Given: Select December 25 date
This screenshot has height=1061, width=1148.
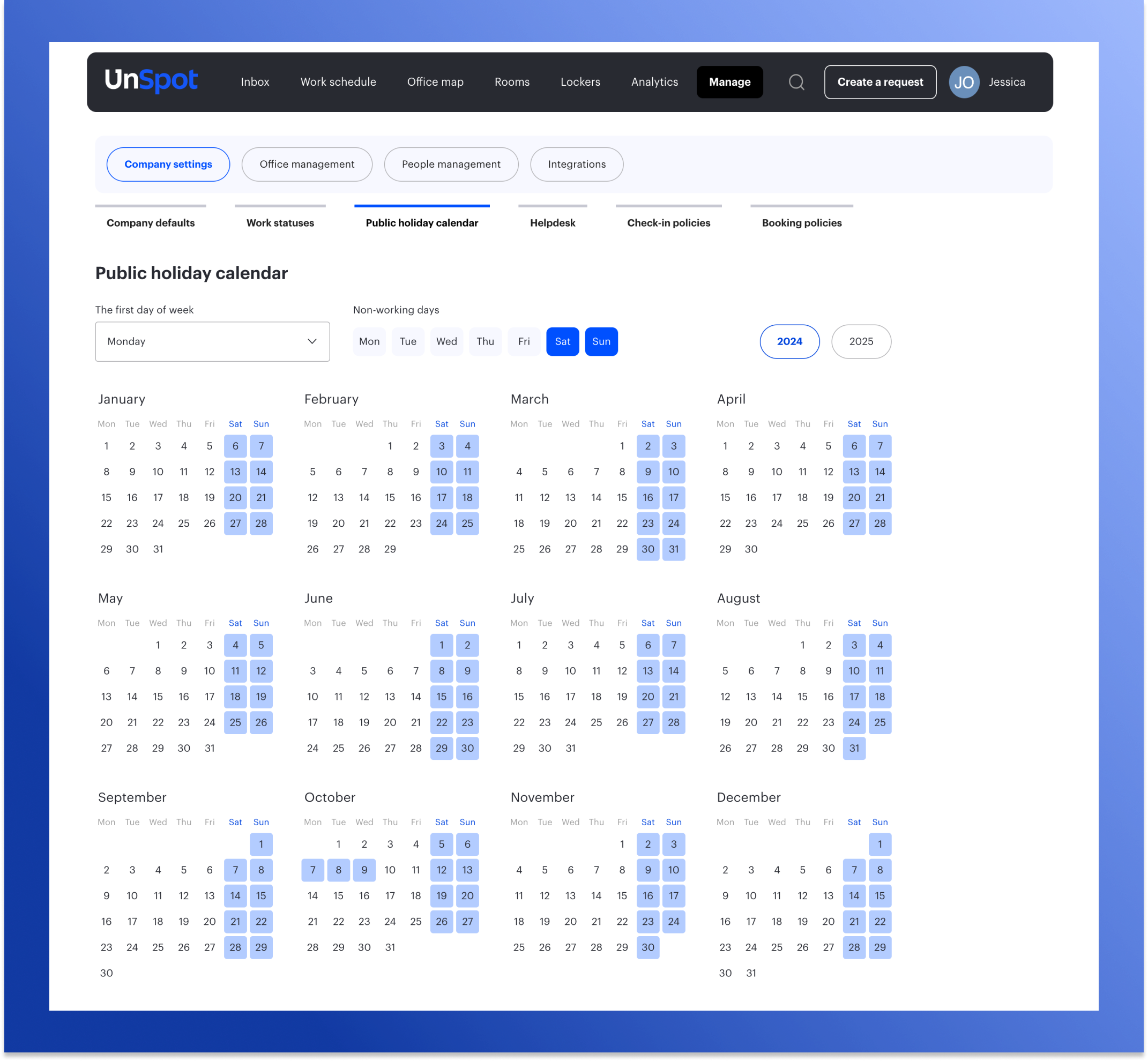Looking at the screenshot, I should [x=777, y=948].
